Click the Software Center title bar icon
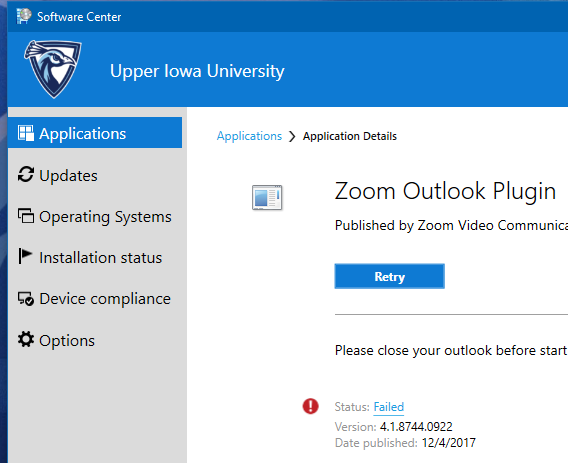Viewport: 568px width, 463px height. (24, 16)
